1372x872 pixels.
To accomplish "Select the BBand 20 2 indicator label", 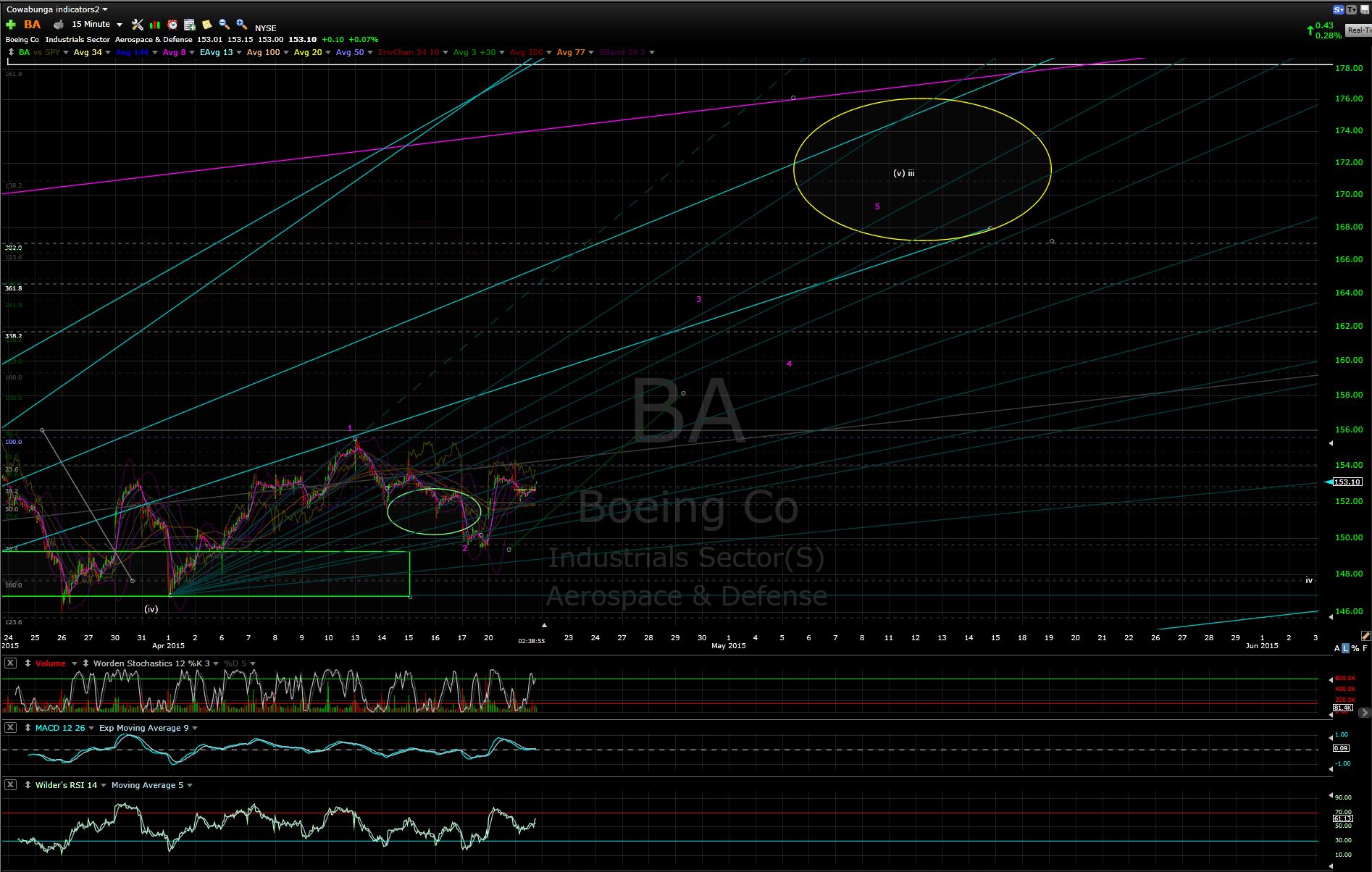I will coord(623,52).
